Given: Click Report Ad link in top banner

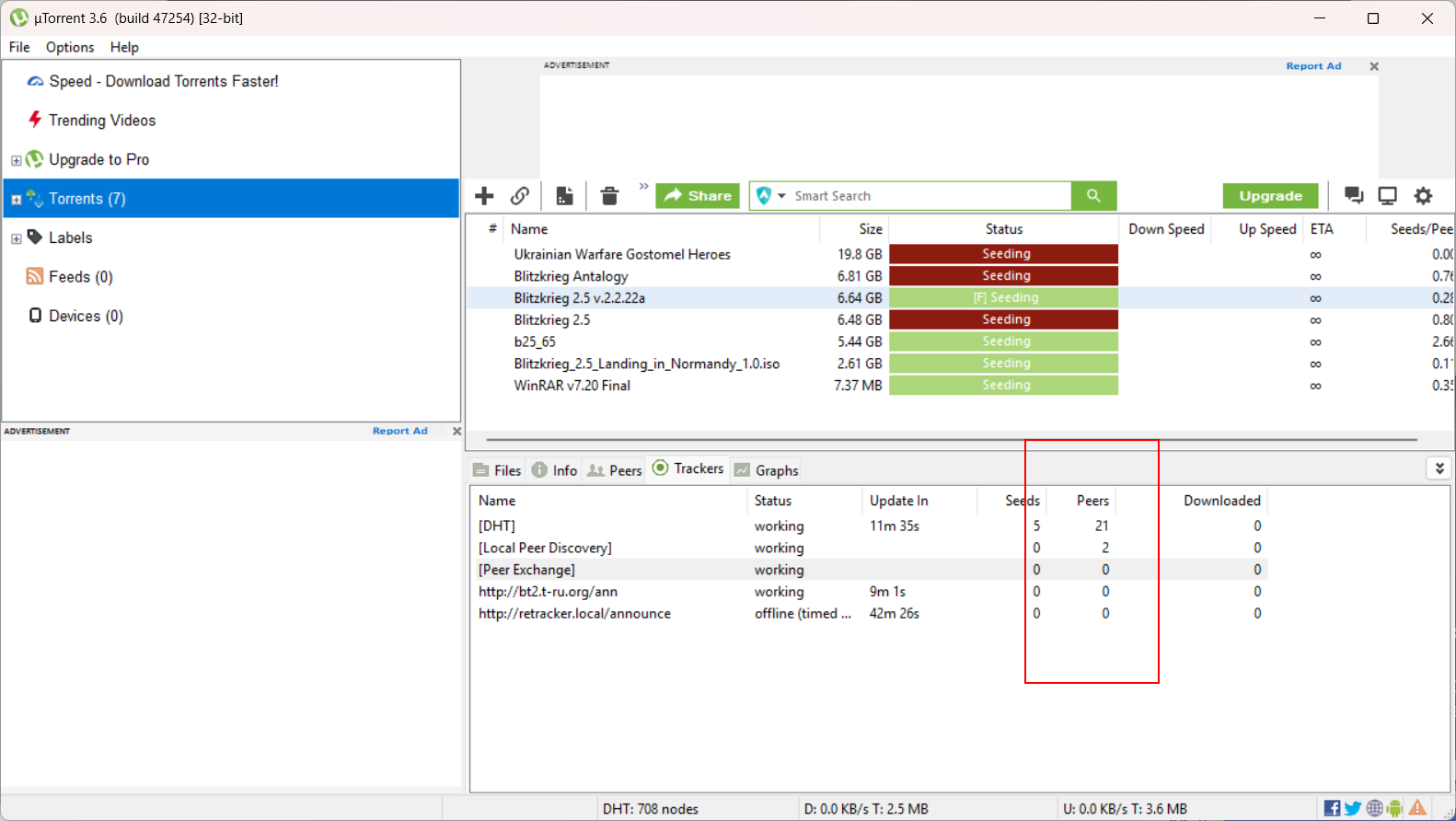Looking at the screenshot, I should point(1313,66).
